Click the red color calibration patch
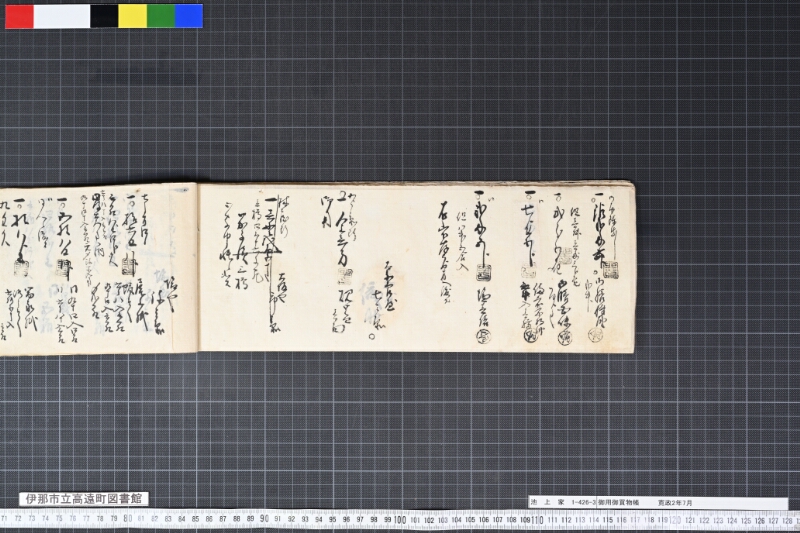This screenshot has height=533, width=800. coord(19,16)
